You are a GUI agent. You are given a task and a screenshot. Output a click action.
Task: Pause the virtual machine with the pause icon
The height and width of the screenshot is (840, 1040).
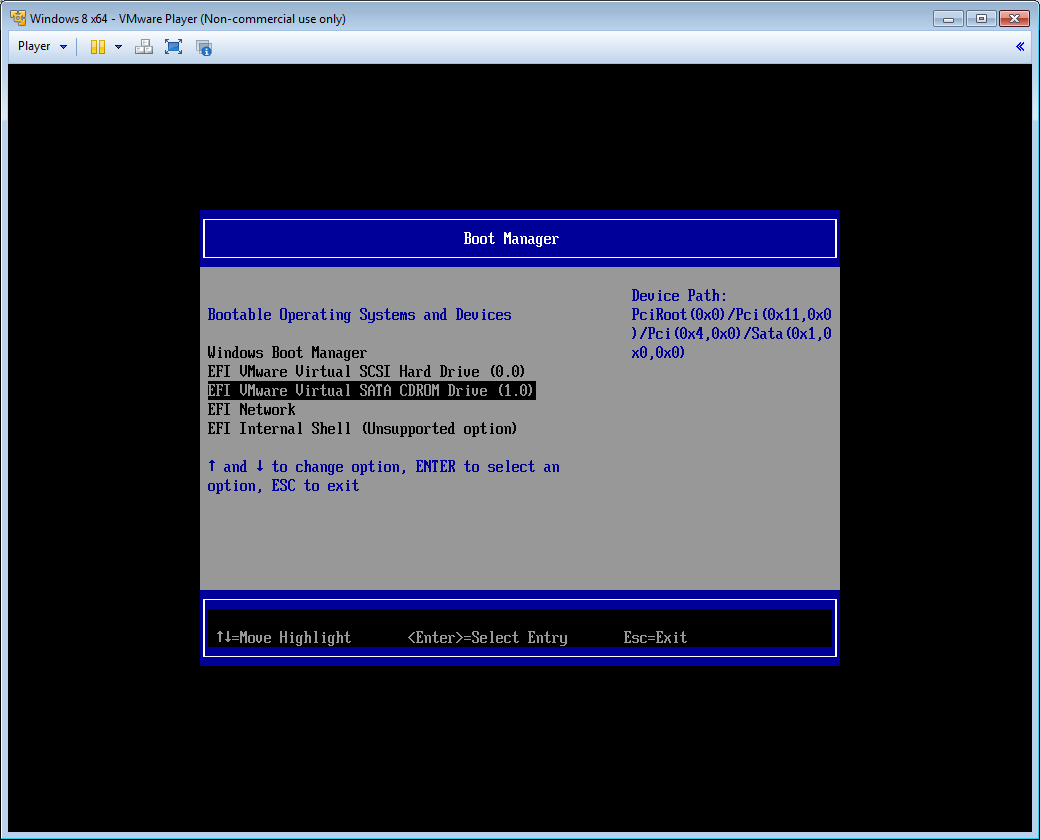coord(98,47)
